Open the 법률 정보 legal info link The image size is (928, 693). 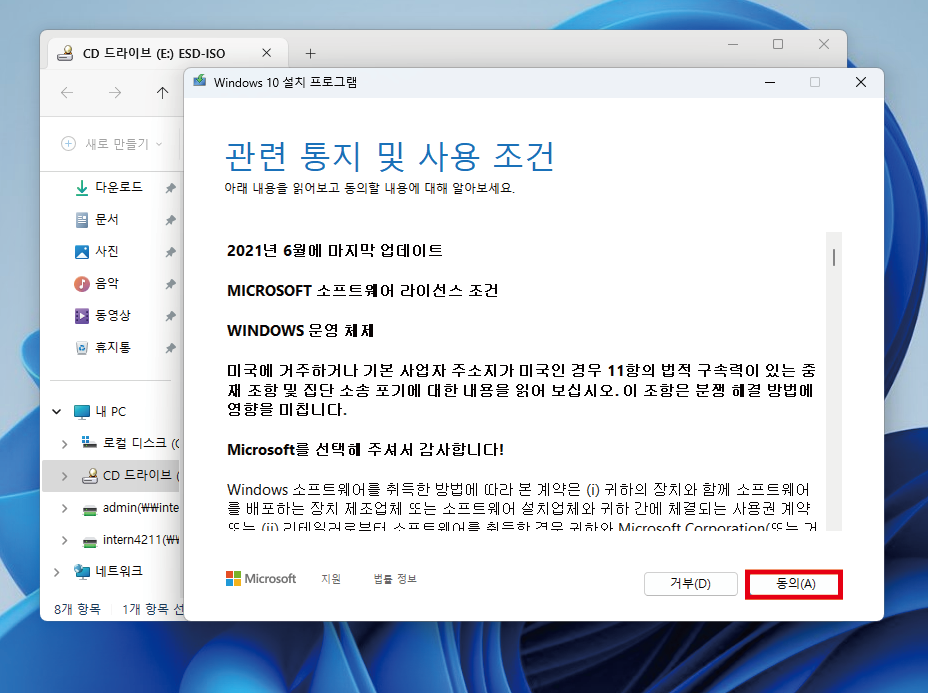click(x=395, y=579)
